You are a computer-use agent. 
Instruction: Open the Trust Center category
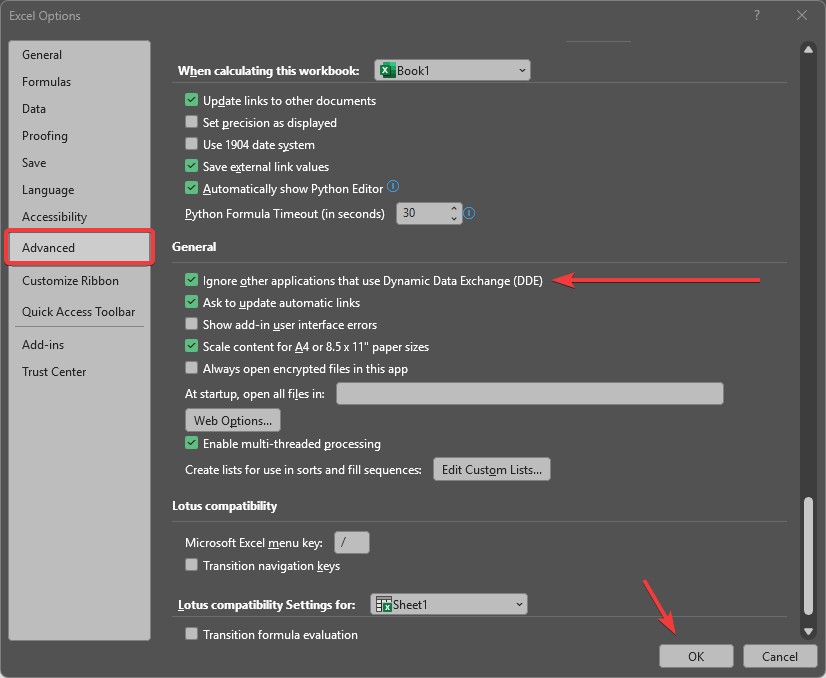click(x=54, y=371)
